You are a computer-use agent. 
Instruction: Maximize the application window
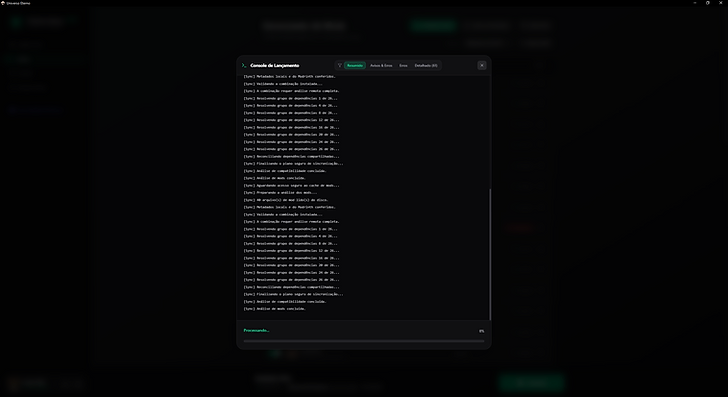[x=708, y=3]
